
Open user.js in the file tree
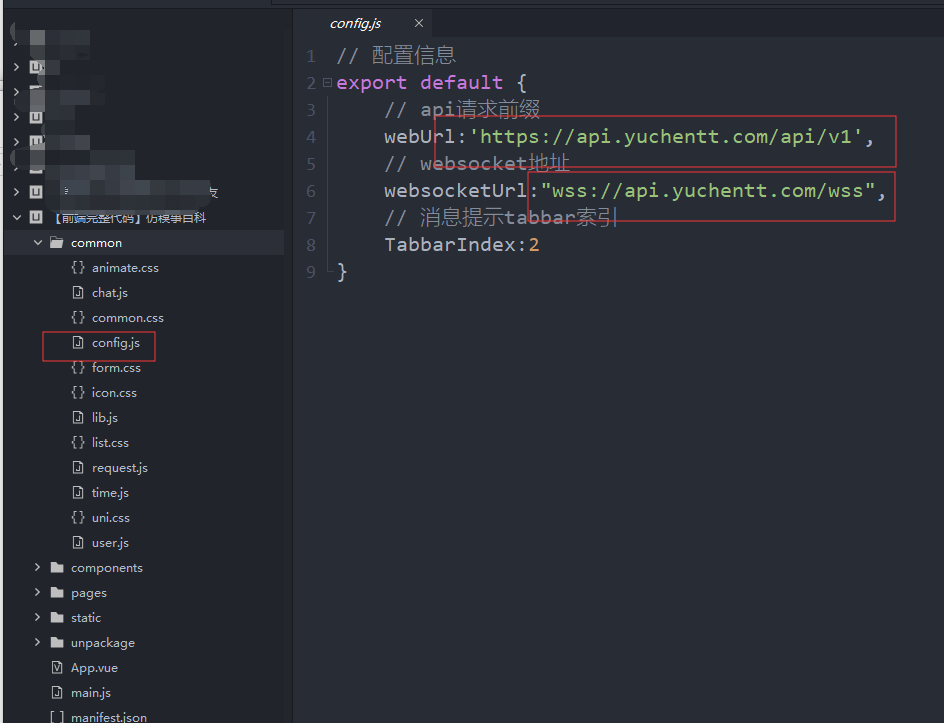(110, 542)
